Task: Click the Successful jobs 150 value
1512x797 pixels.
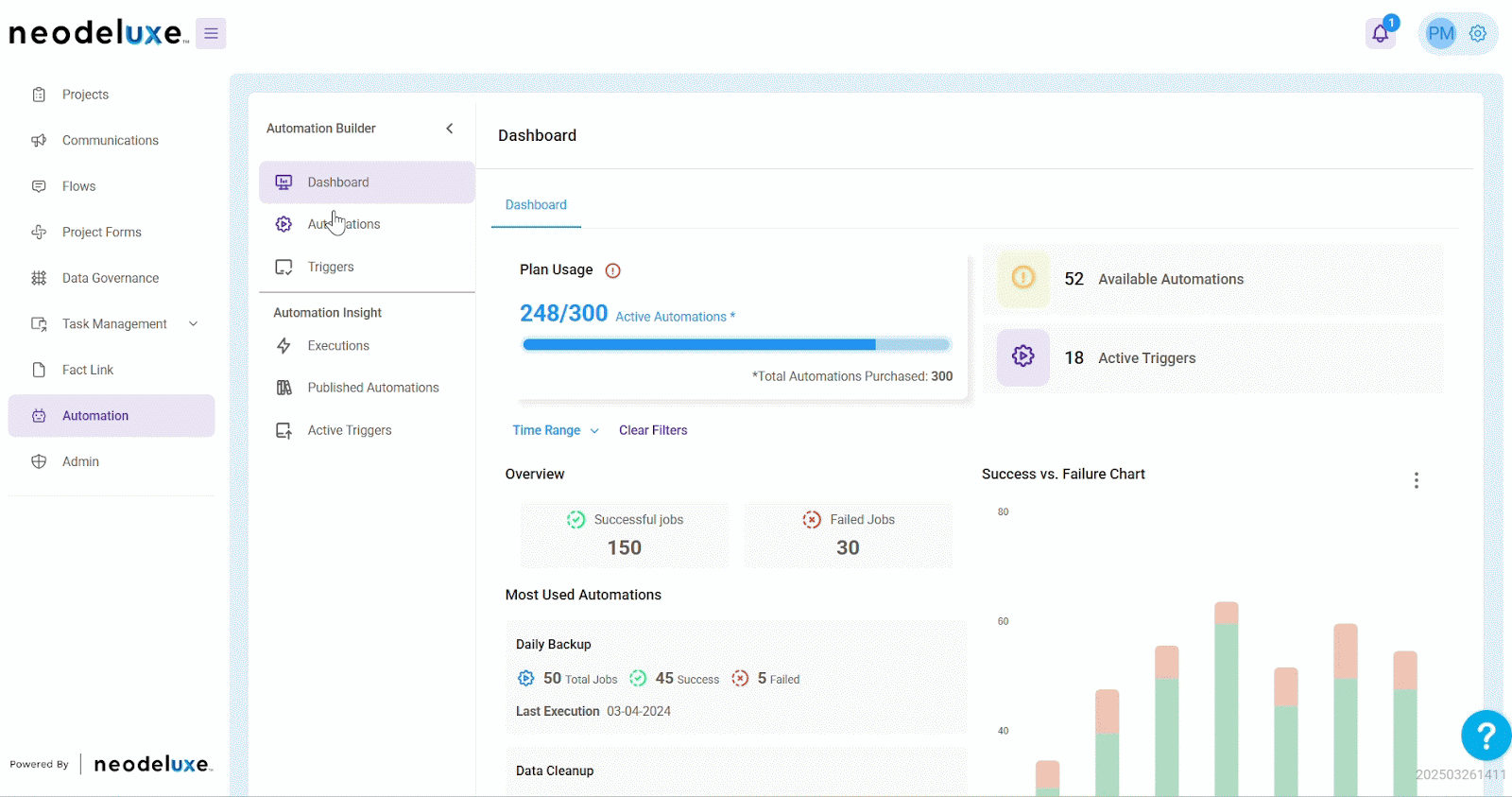Action: 624,548
